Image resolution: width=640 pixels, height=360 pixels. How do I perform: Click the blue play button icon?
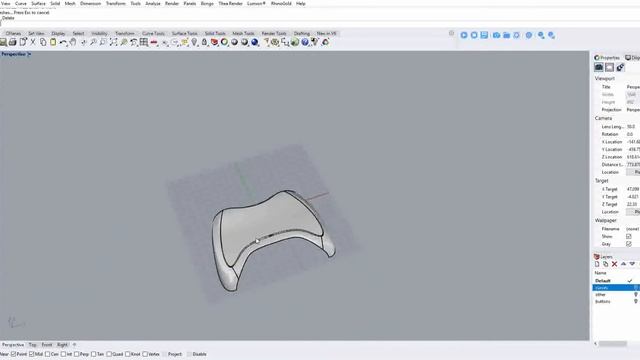coord(464,36)
